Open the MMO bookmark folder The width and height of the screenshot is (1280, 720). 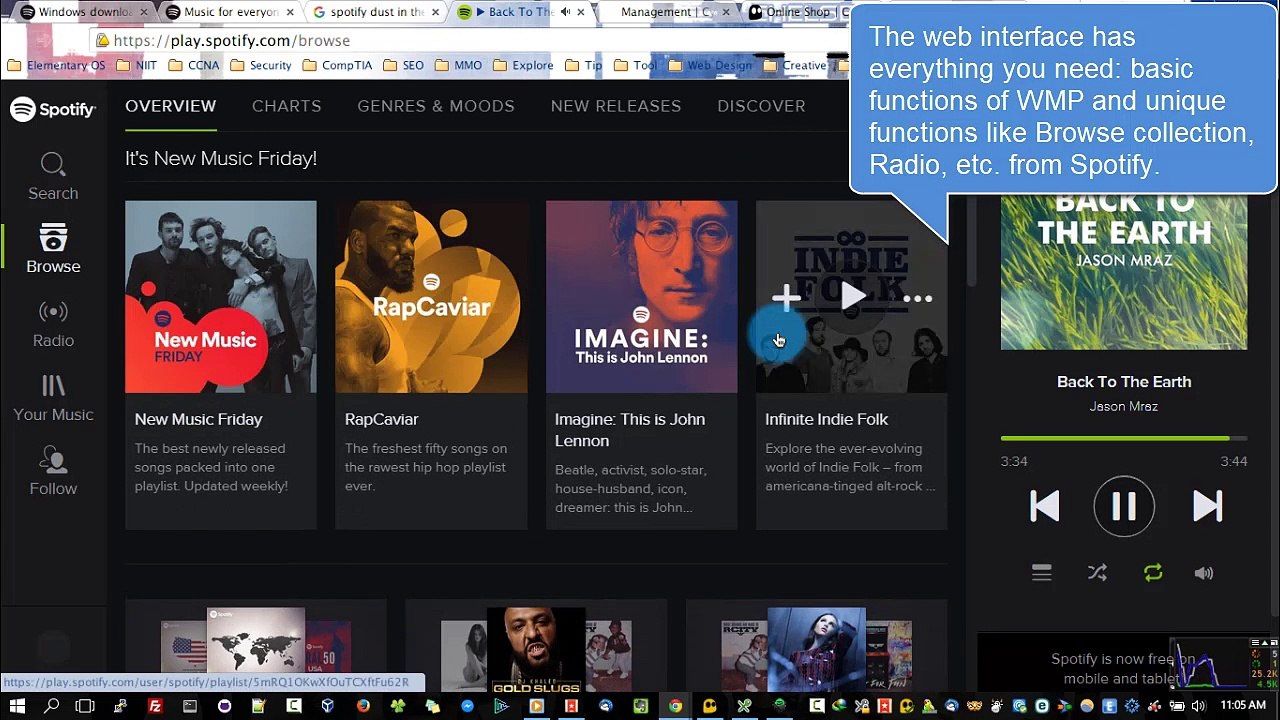[458, 65]
